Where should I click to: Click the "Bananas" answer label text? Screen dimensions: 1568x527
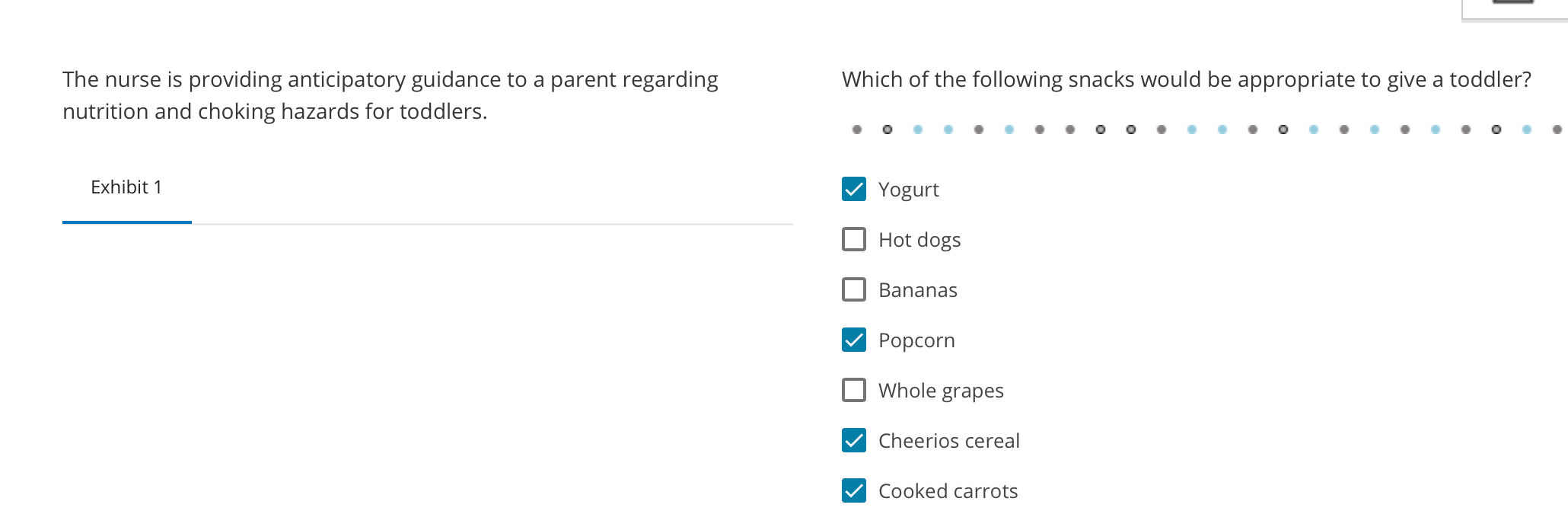point(917,290)
